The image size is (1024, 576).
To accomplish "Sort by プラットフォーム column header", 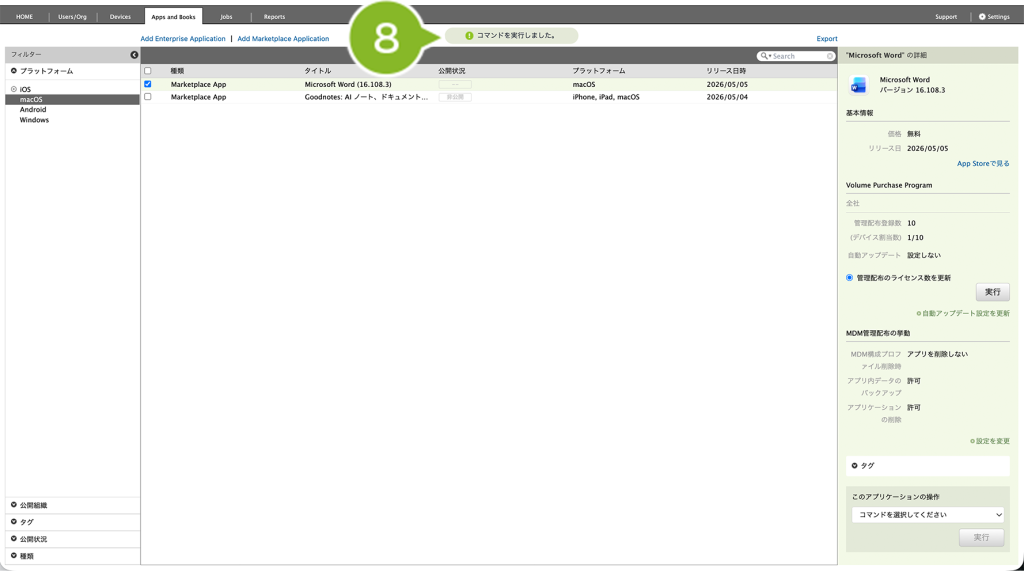I will [599, 71].
